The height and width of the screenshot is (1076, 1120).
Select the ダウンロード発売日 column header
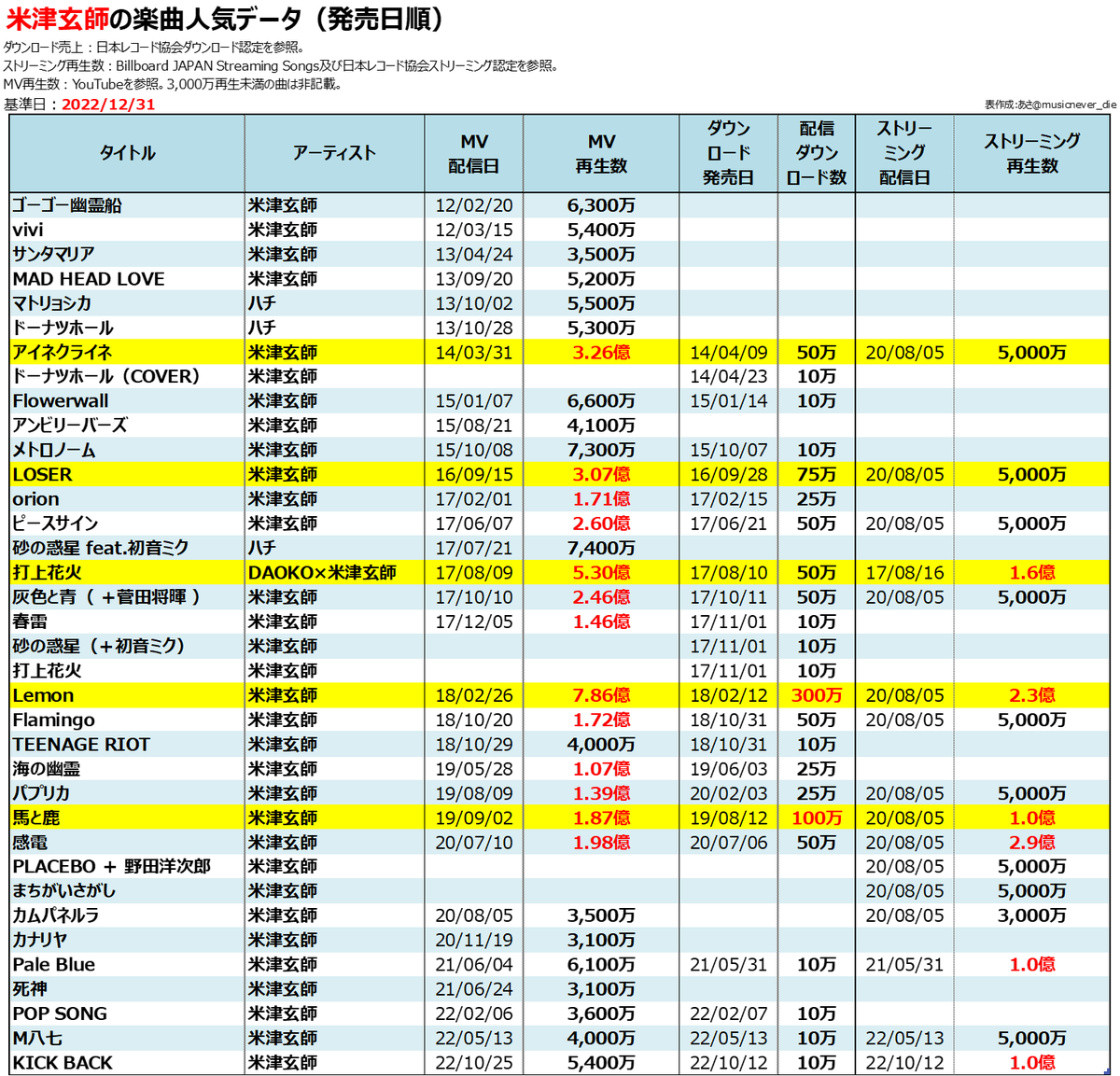(x=728, y=152)
